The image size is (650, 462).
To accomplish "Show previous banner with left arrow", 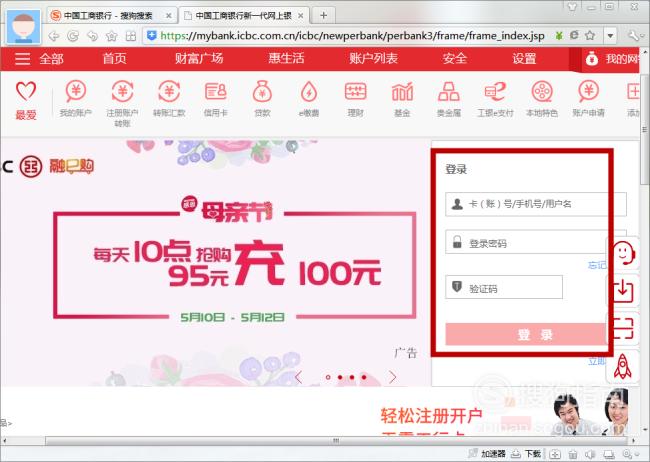I will point(298,377).
